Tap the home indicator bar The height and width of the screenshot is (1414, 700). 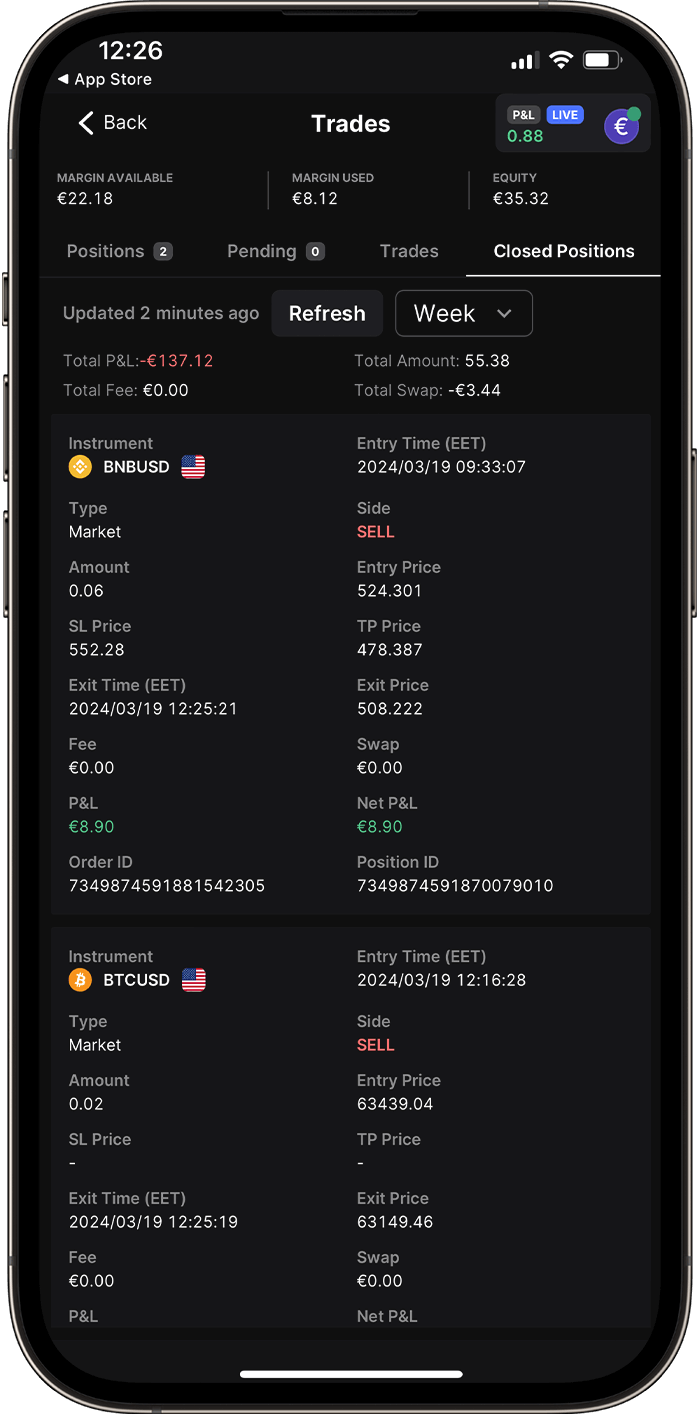351,1374
